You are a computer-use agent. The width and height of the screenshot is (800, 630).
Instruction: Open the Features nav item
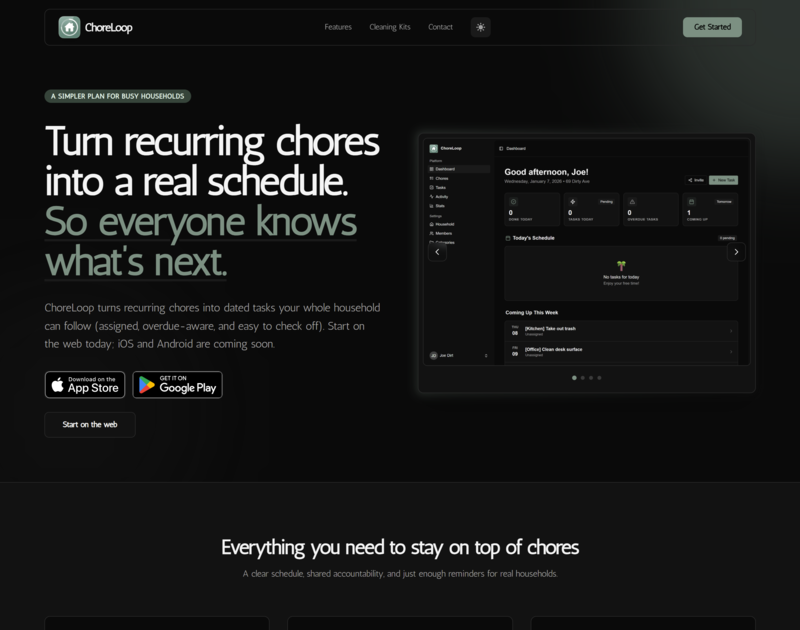[x=338, y=27]
